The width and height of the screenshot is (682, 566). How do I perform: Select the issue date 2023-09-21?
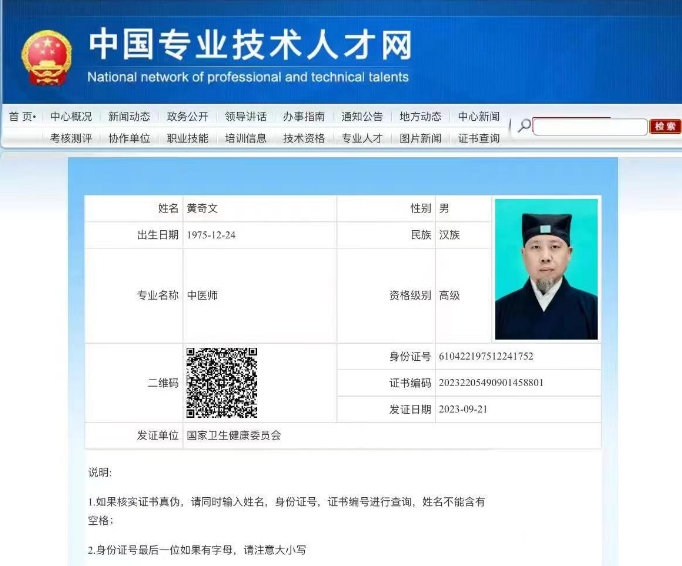463,409
